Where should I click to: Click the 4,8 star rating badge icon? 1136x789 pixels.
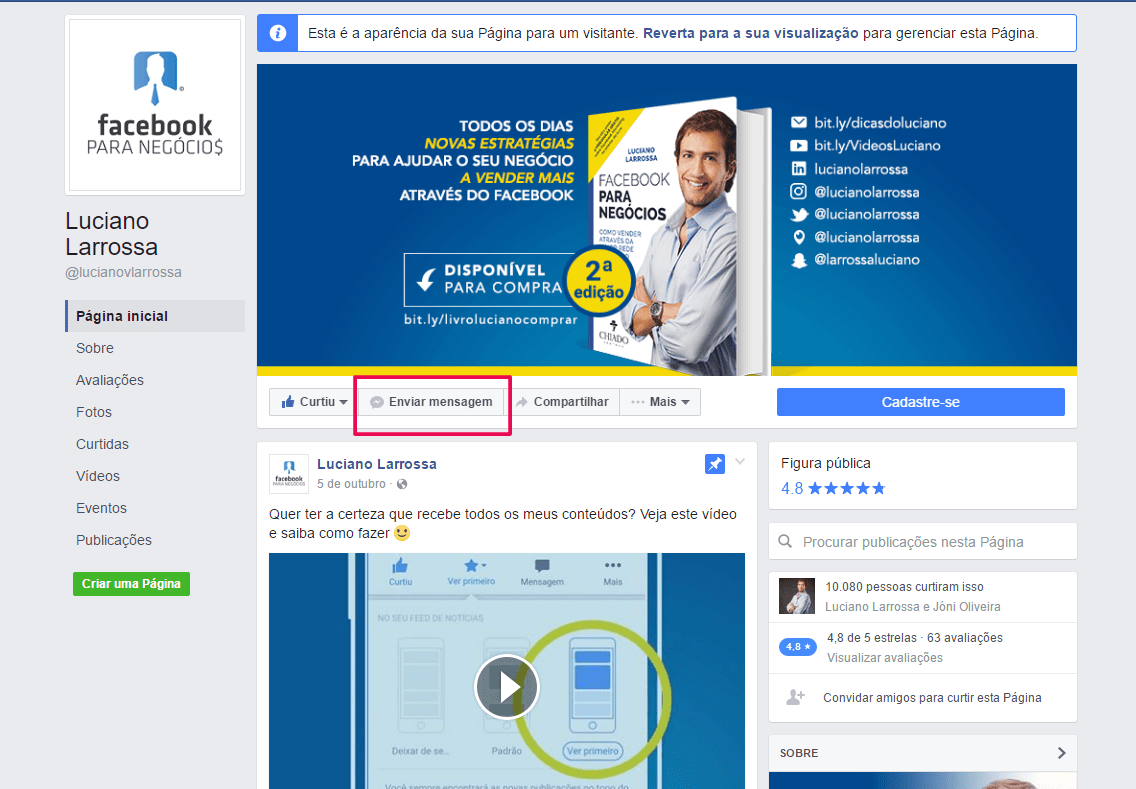click(x=798, y=647)
